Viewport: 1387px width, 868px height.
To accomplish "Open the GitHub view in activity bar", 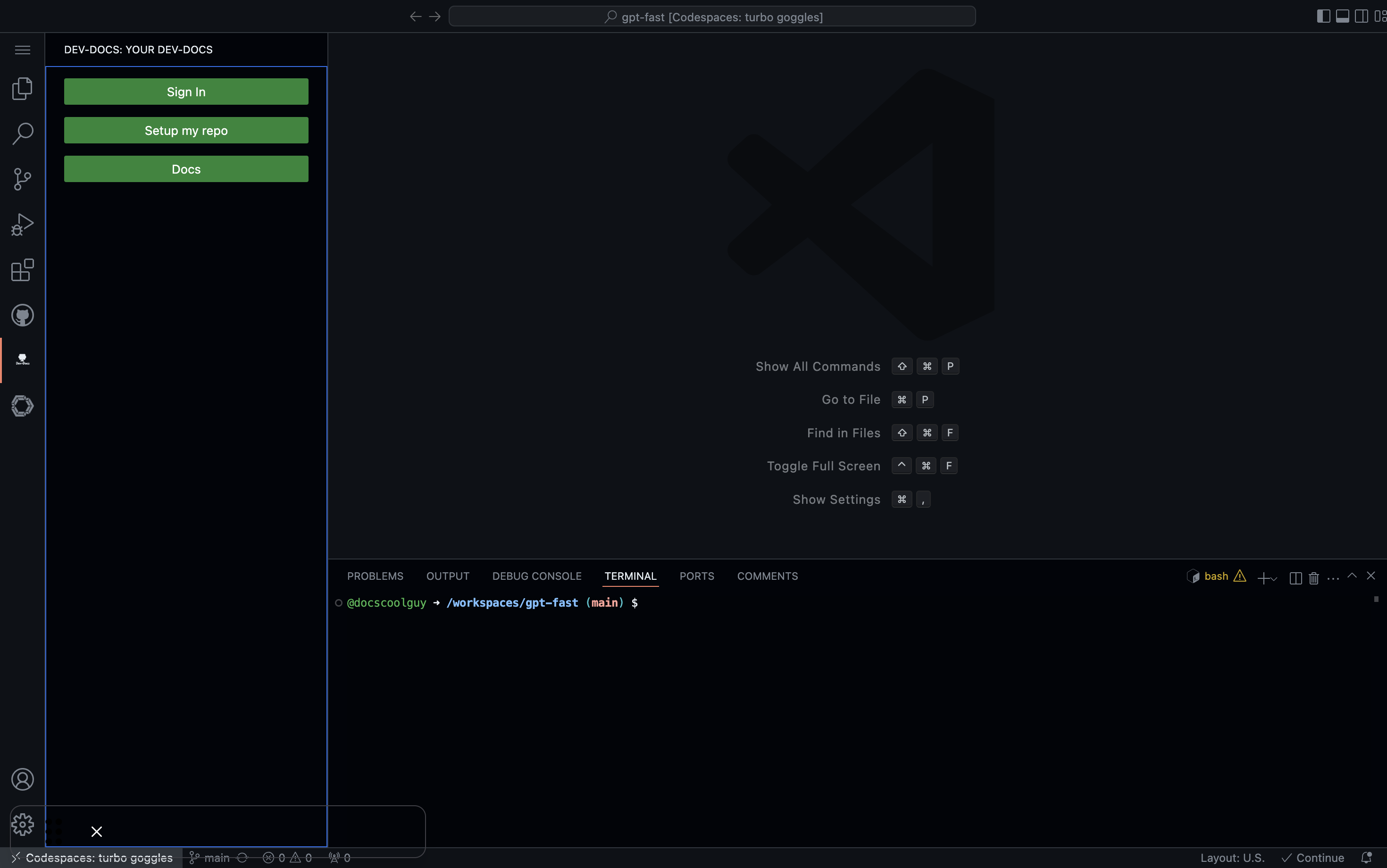I will (x=22, y=315).
